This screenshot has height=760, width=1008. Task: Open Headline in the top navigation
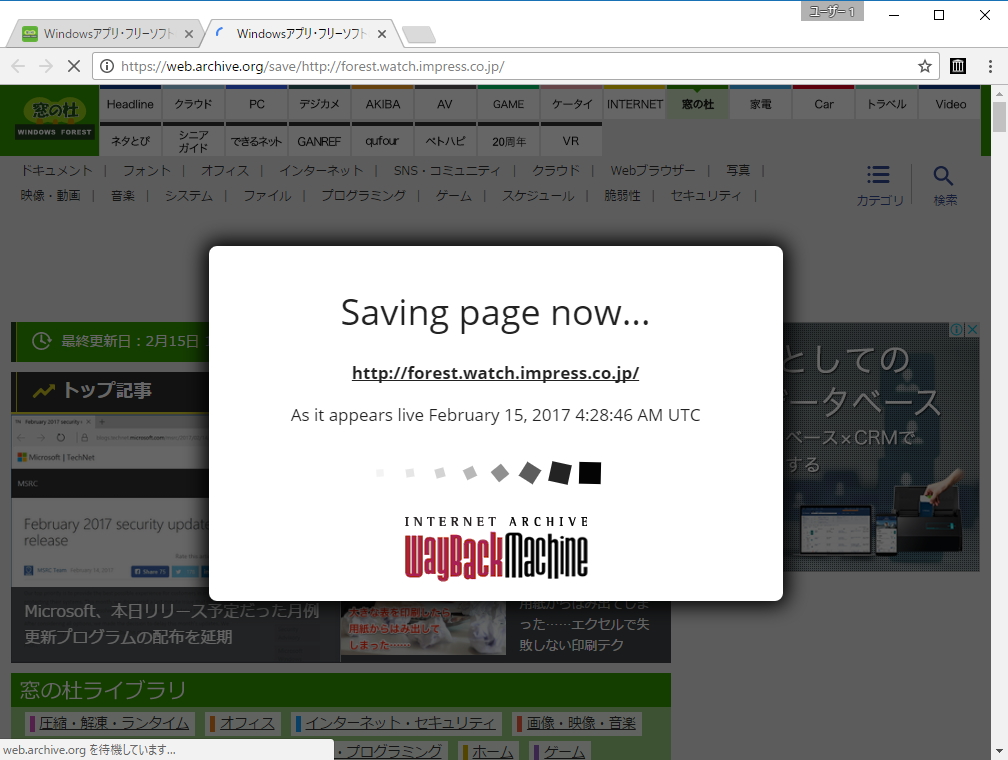(x=130, y=104)
